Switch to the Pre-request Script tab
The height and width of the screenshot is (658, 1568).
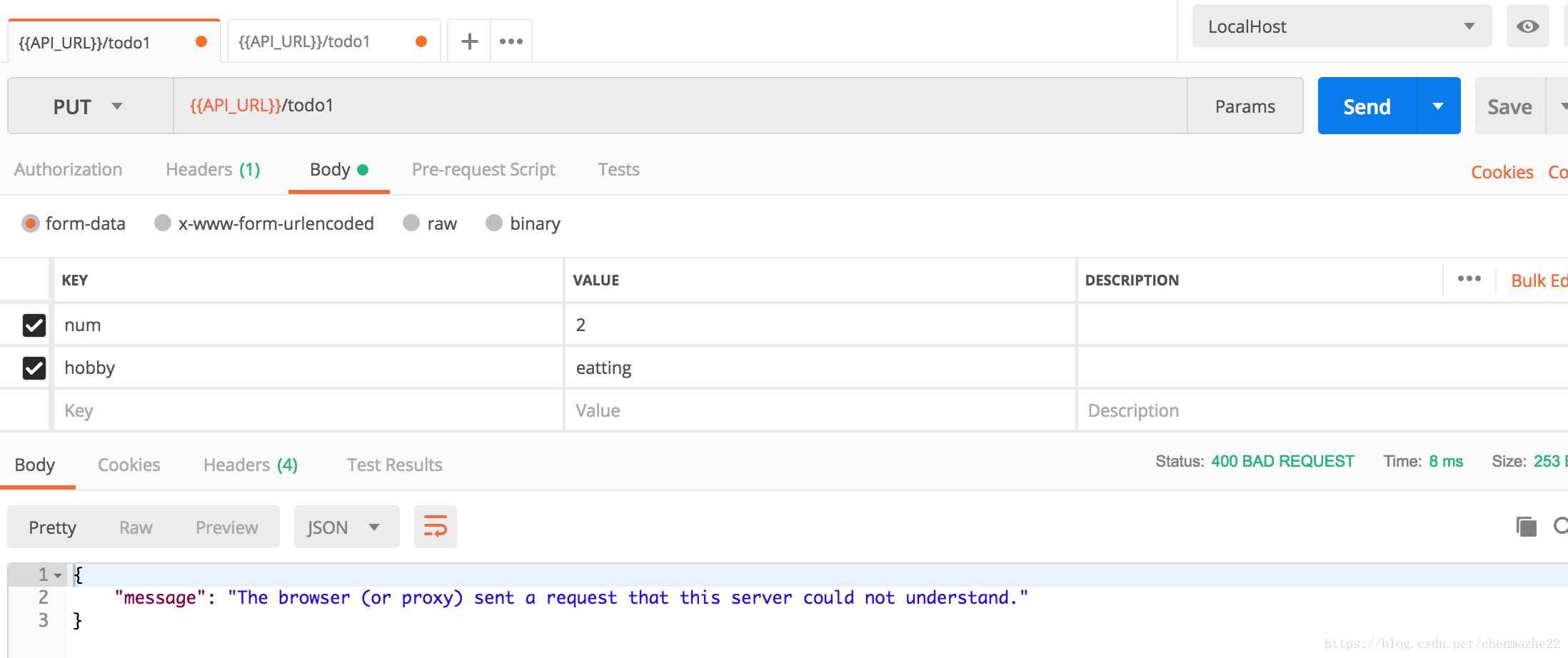[483, 170]
